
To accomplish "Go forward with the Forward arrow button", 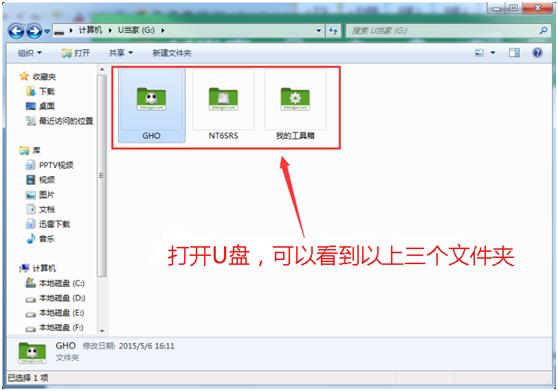I will point(34,31).
